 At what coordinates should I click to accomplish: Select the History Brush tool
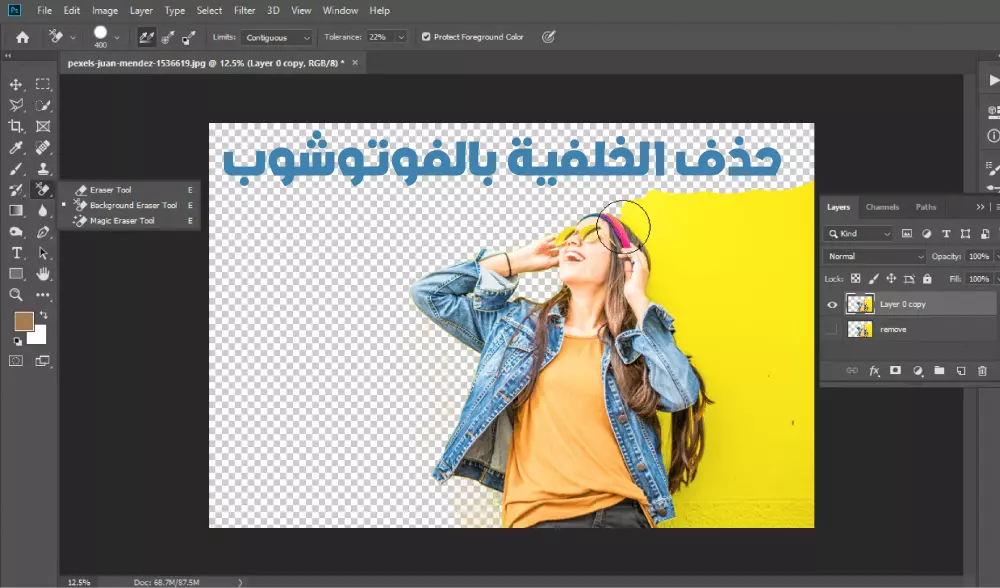pos(16,189)
